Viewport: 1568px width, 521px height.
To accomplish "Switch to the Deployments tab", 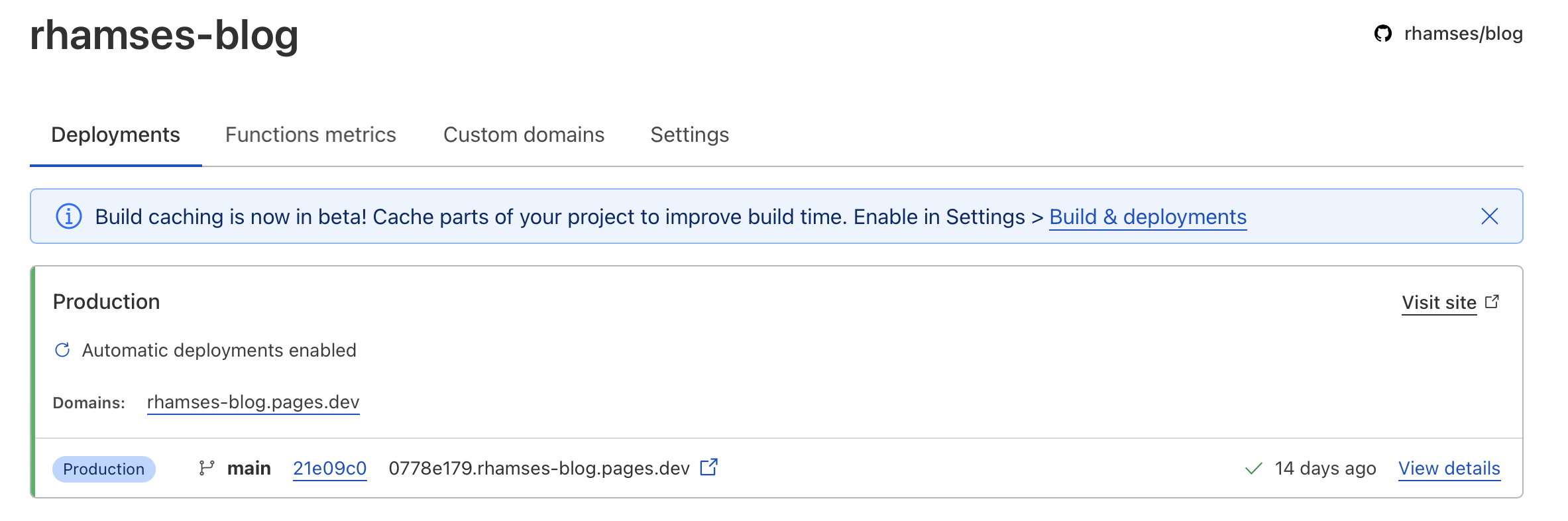I will 115,135.
